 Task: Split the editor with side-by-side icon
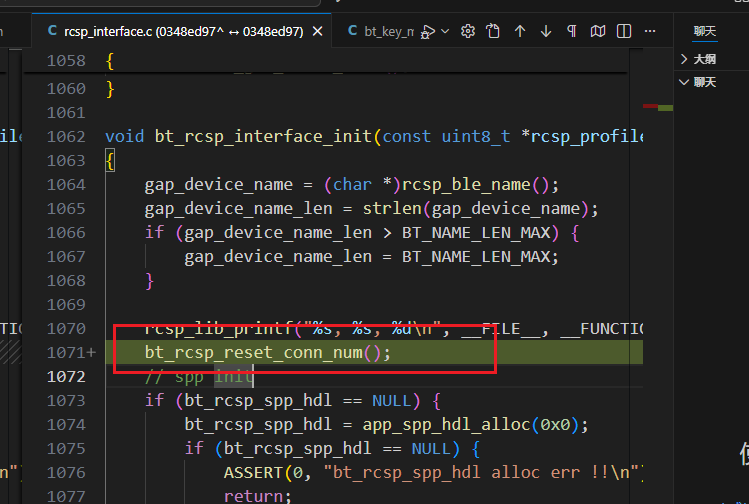coord(624,32)
